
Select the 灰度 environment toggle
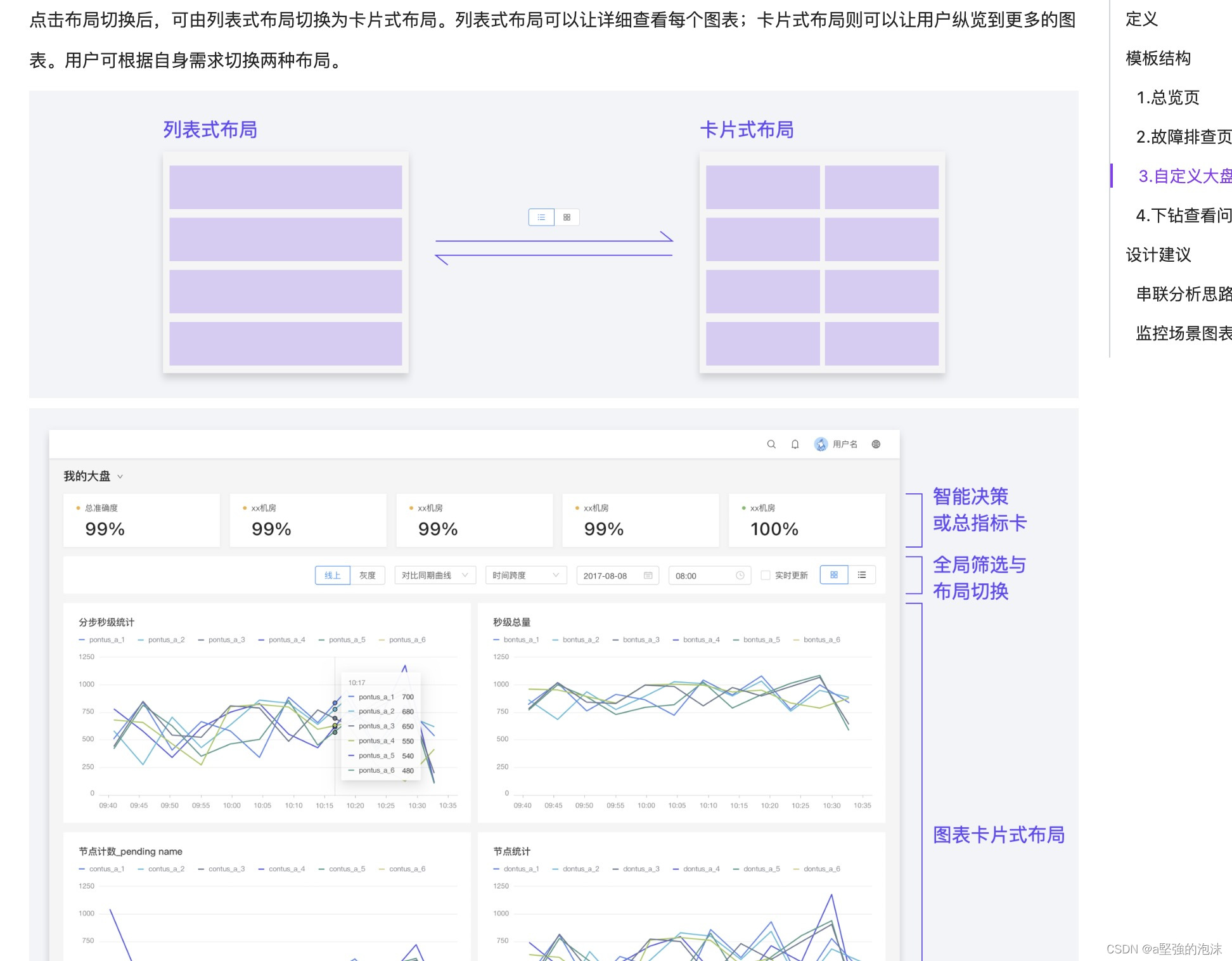(x=368, y=576)
